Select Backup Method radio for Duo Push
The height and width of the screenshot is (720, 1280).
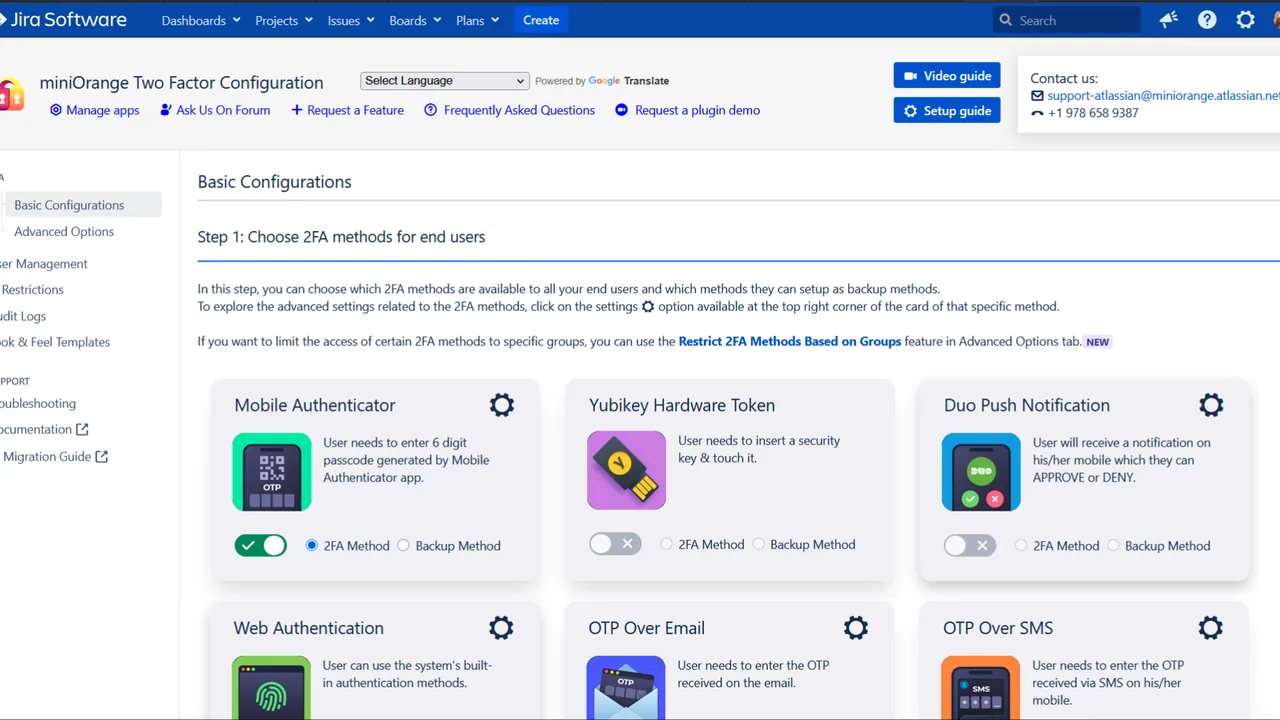(1113, 546)
